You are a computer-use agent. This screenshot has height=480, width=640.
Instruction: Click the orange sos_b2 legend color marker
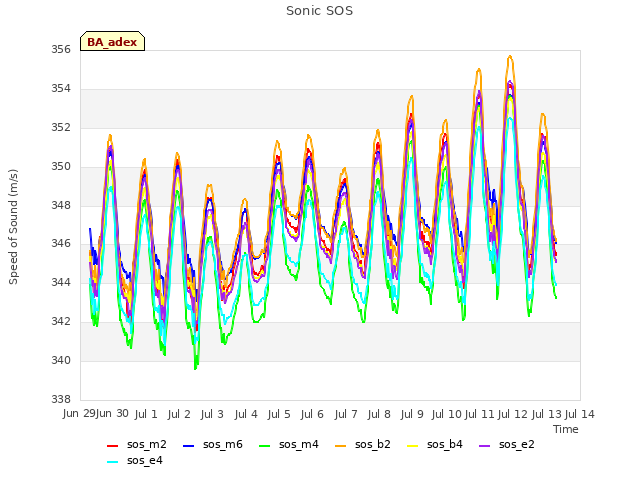tap(340, 446)
